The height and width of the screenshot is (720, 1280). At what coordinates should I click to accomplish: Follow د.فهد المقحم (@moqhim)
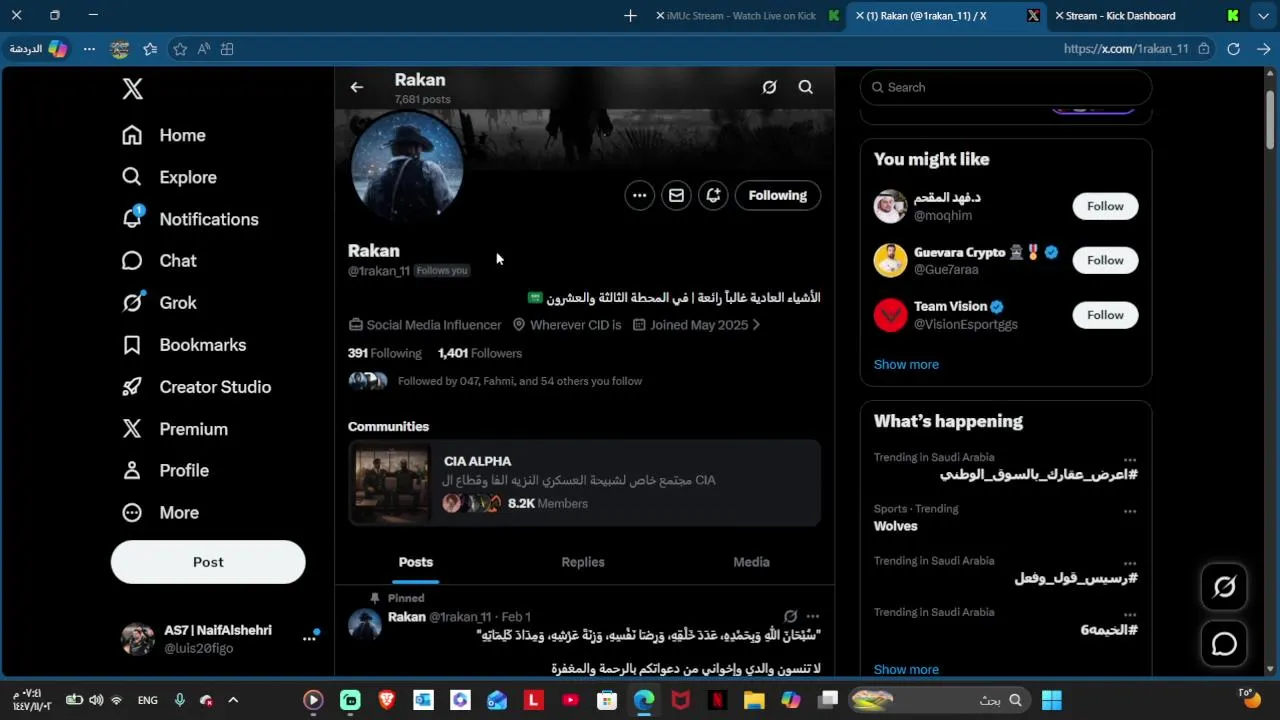(1105, 206)
